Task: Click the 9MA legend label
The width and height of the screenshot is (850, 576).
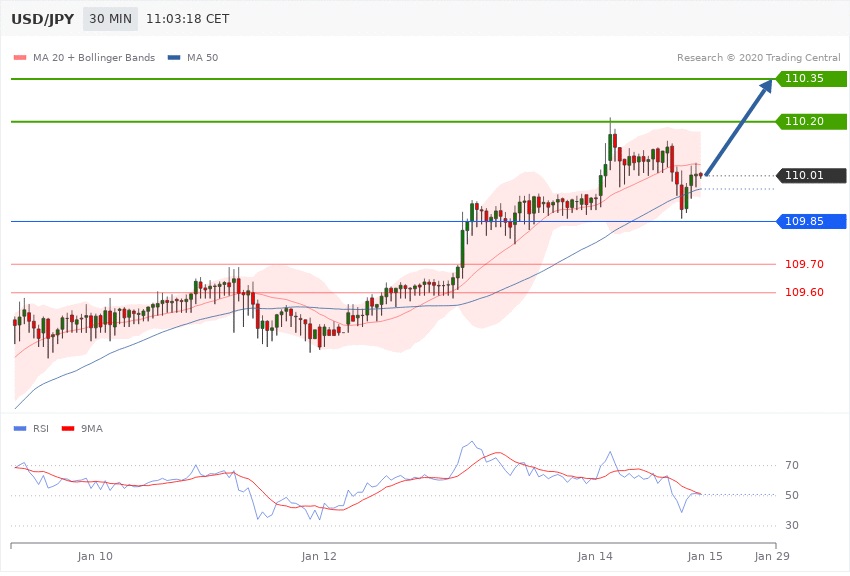Action: coord(92,429)
